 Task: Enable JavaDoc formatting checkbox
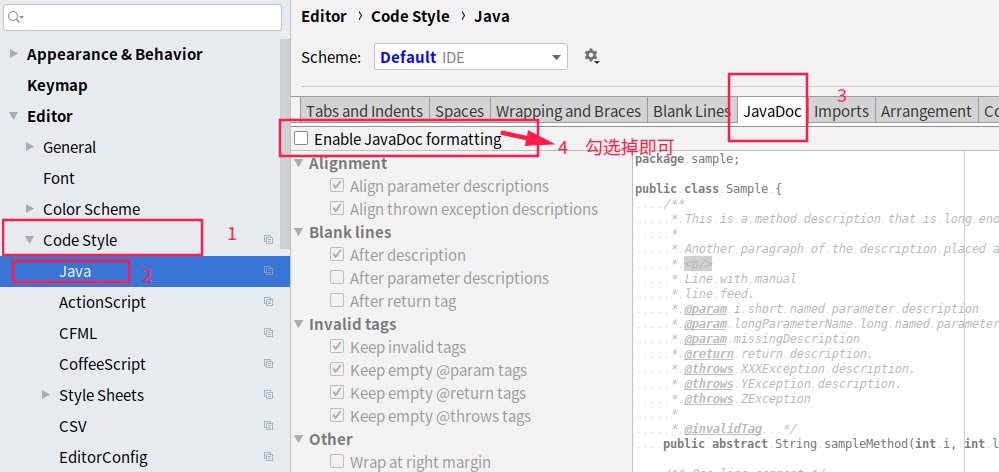coord(301,138)
